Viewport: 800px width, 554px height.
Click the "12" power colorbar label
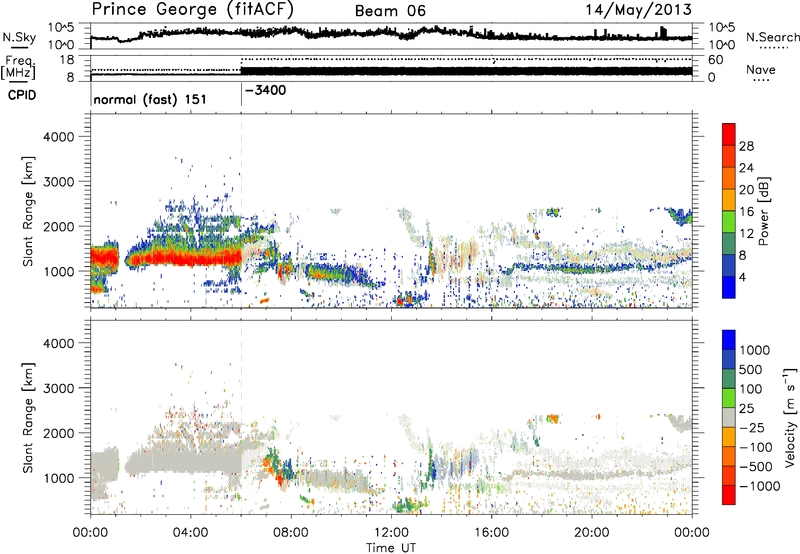coord(746,234)
